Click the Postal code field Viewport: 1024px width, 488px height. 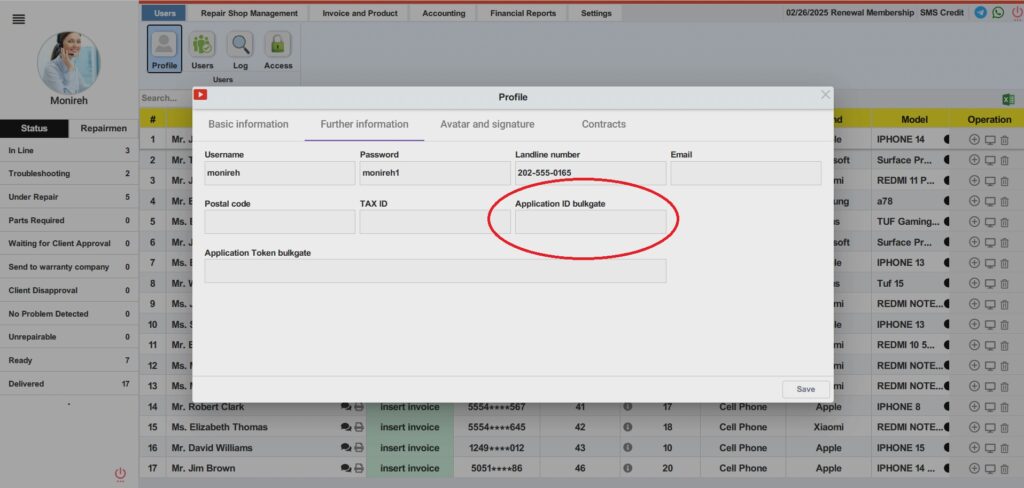(280, 222)
